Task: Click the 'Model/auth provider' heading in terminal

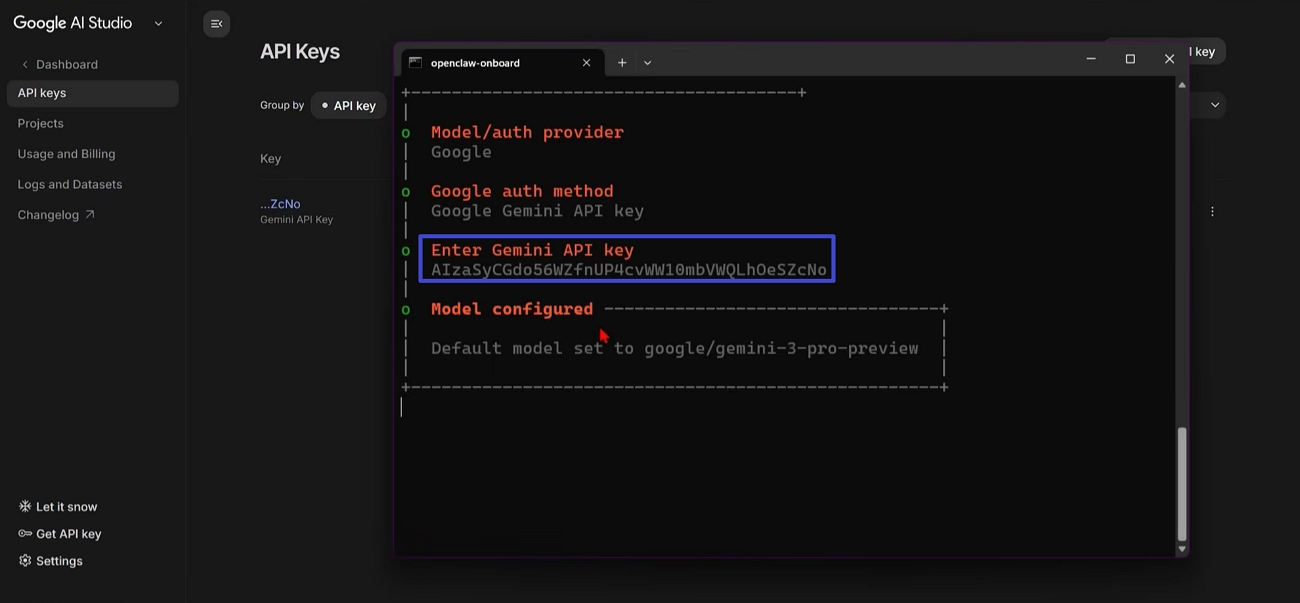Action: click(x=527, y=132)
